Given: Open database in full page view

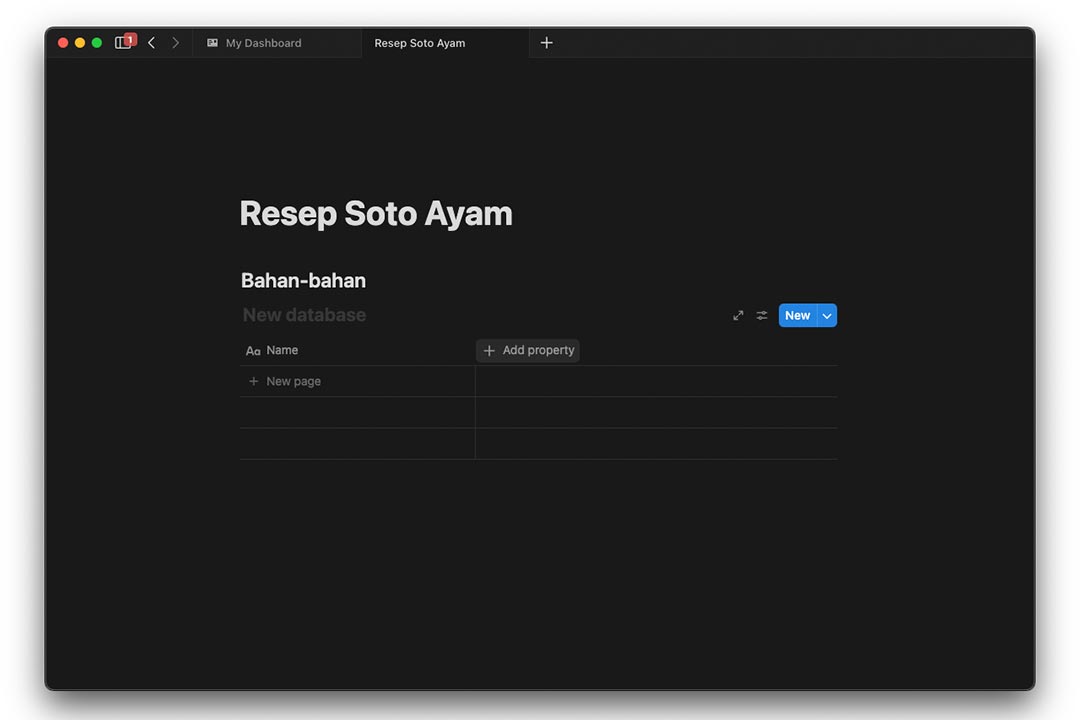Looking at the screenshot, I should pyautogui.click(x=738, y=316).
